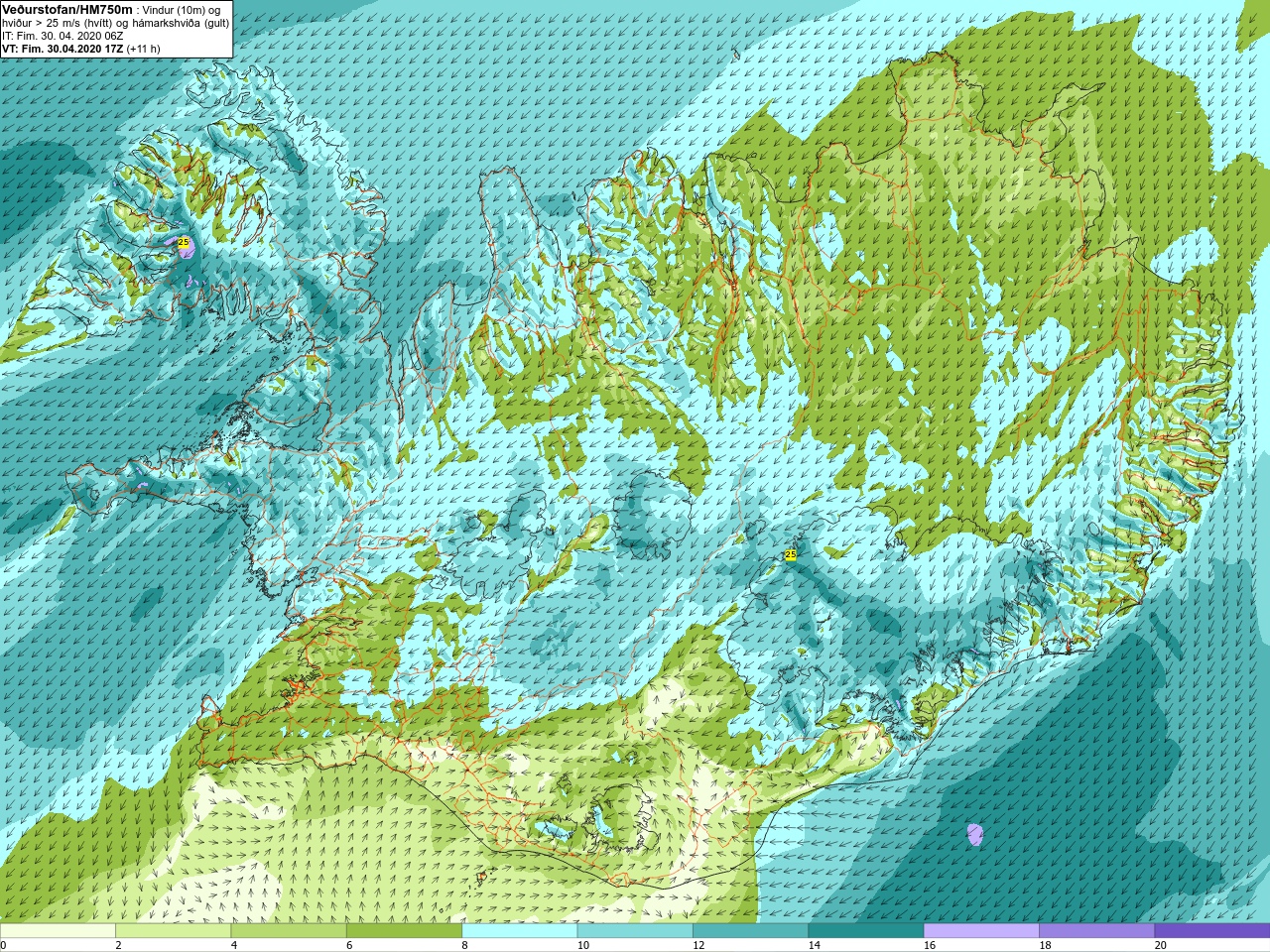Click the legend scale label '20'
The image size is (1270, 952).
1161,945
